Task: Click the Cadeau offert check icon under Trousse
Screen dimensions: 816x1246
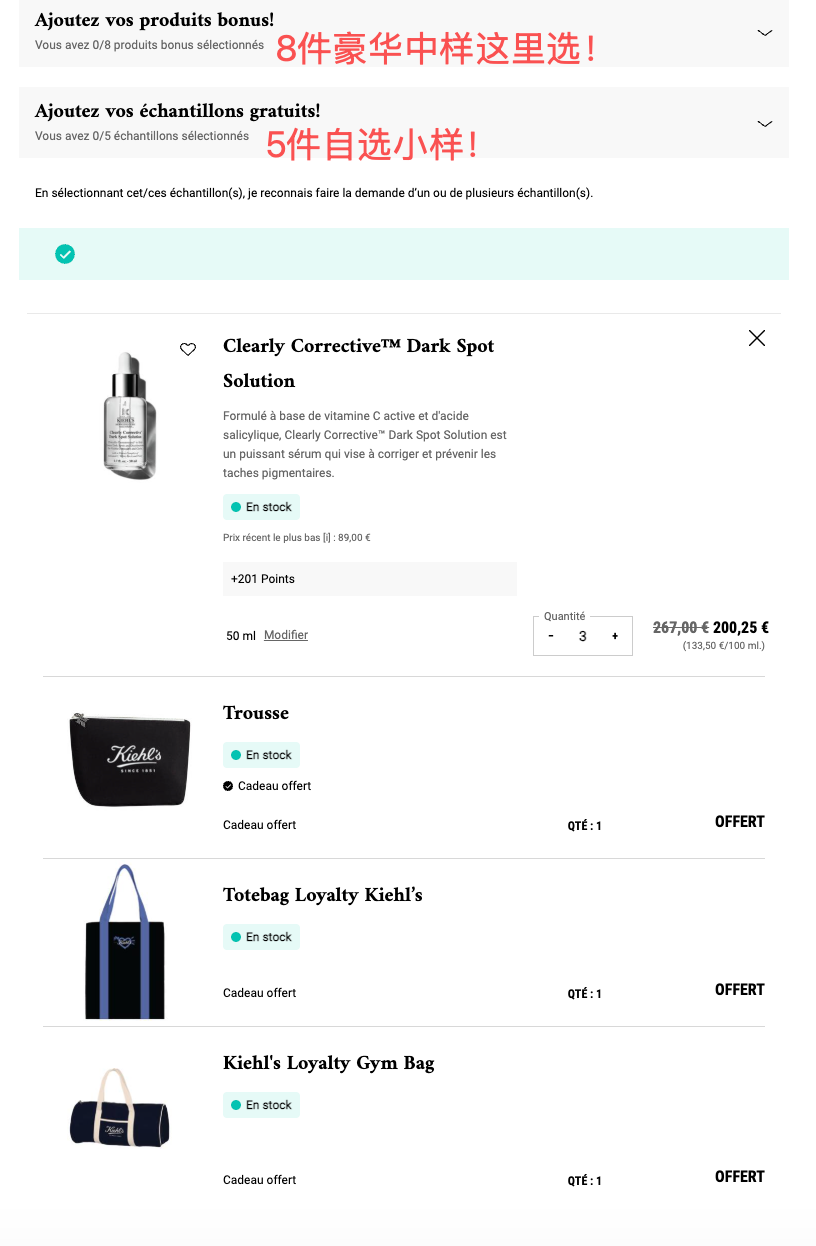Action: [x=228, y=786]
